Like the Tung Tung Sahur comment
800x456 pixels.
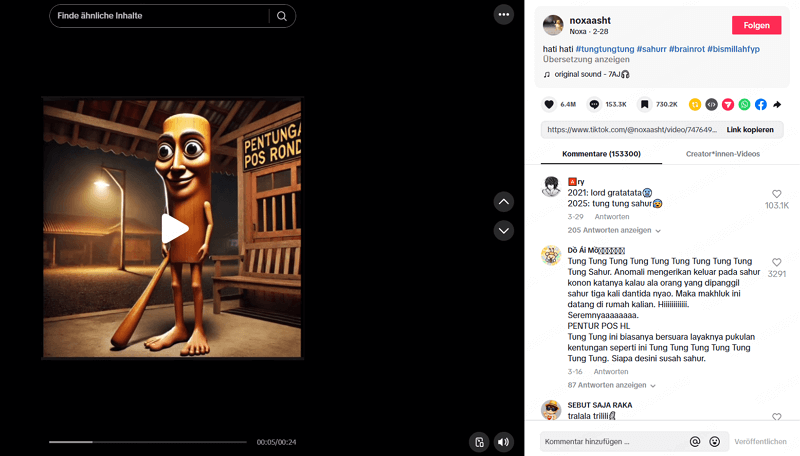[777, 262]
